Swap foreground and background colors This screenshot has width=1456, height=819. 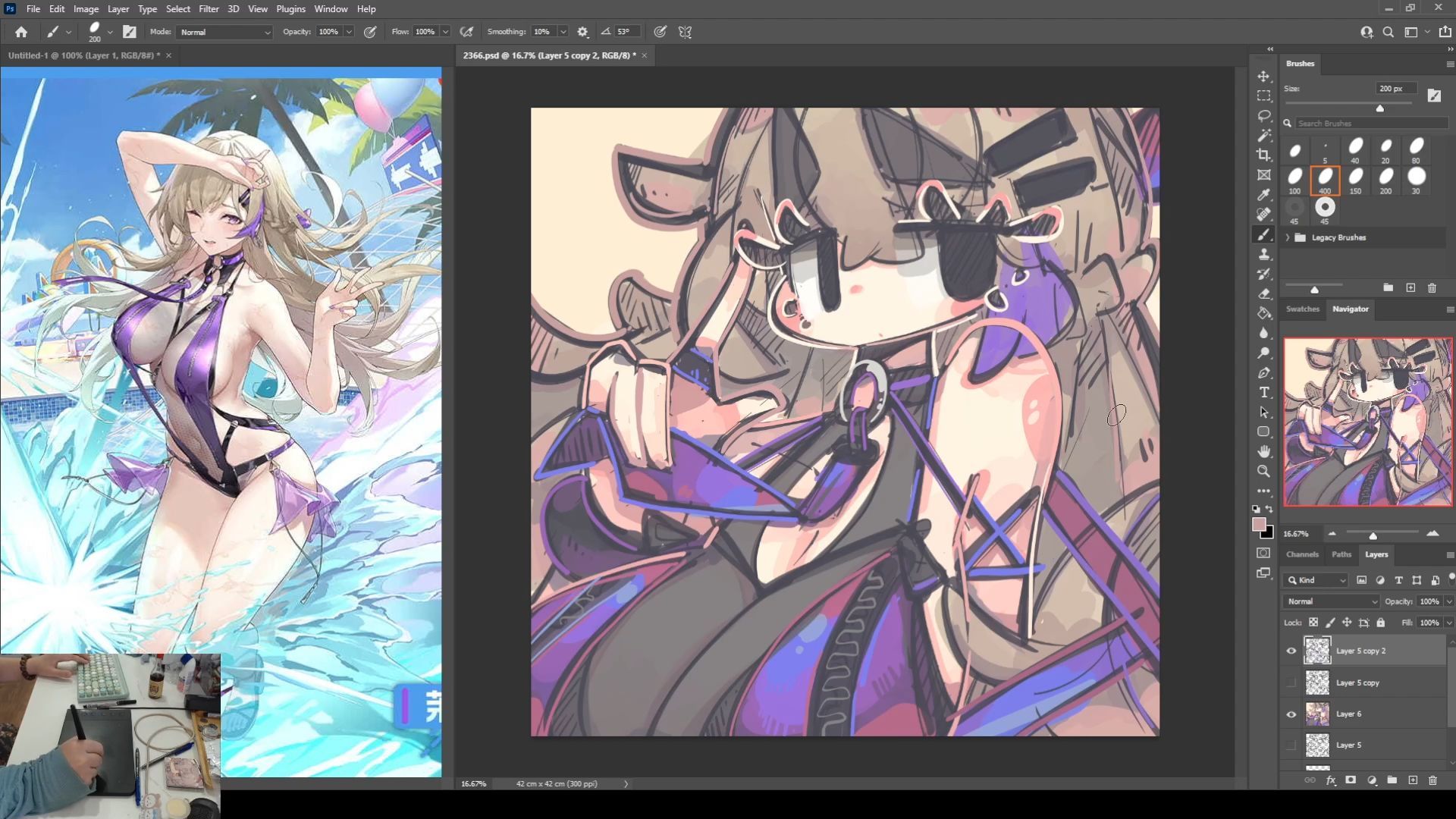coord(1269,509)
